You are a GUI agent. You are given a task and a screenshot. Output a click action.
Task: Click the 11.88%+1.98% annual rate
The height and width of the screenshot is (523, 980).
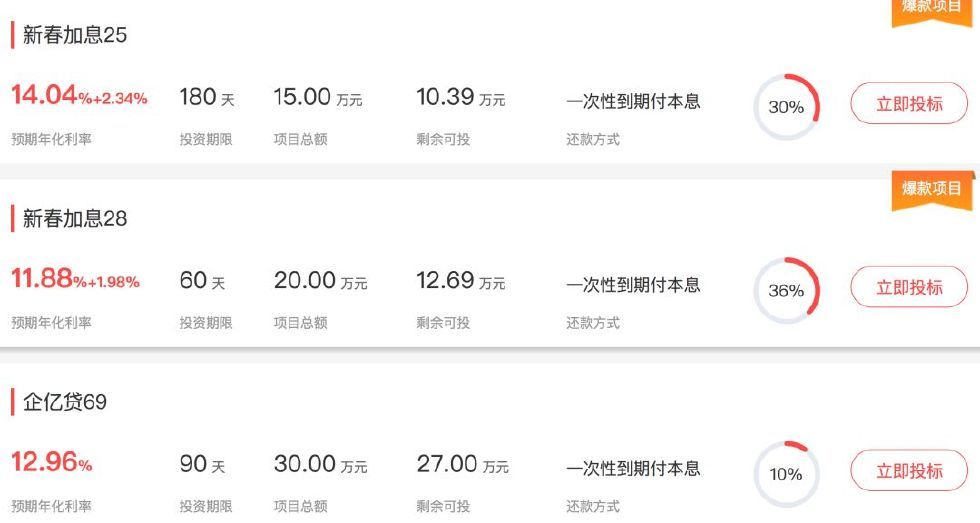(x=75, y=280)
